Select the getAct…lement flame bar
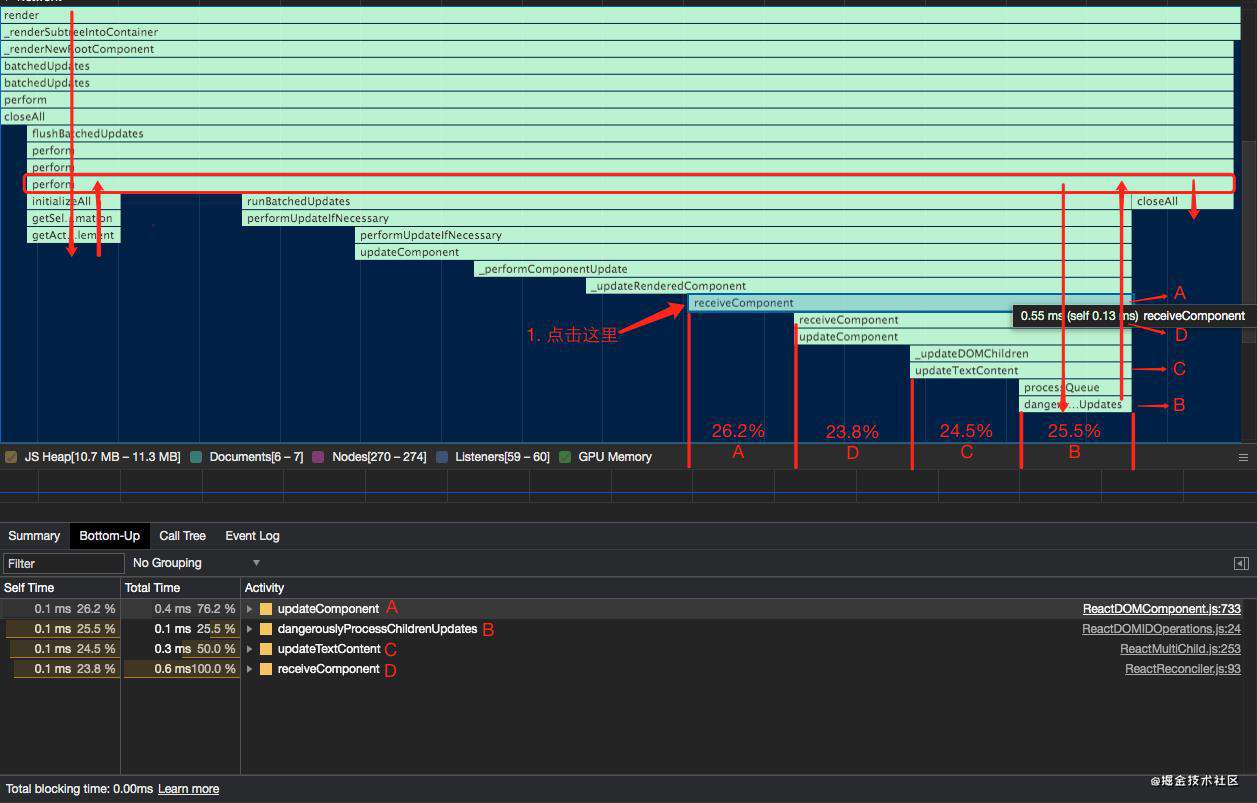The height and width of the screenshot is (803, 1257). (74, 235)
